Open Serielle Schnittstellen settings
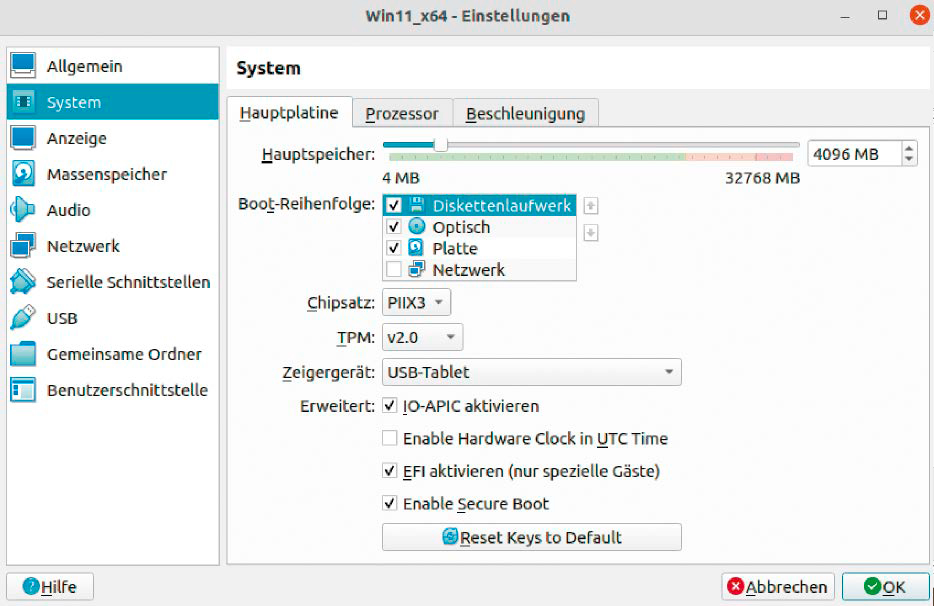Viewport: 934px width, 606px height. (x=113, y=282)
